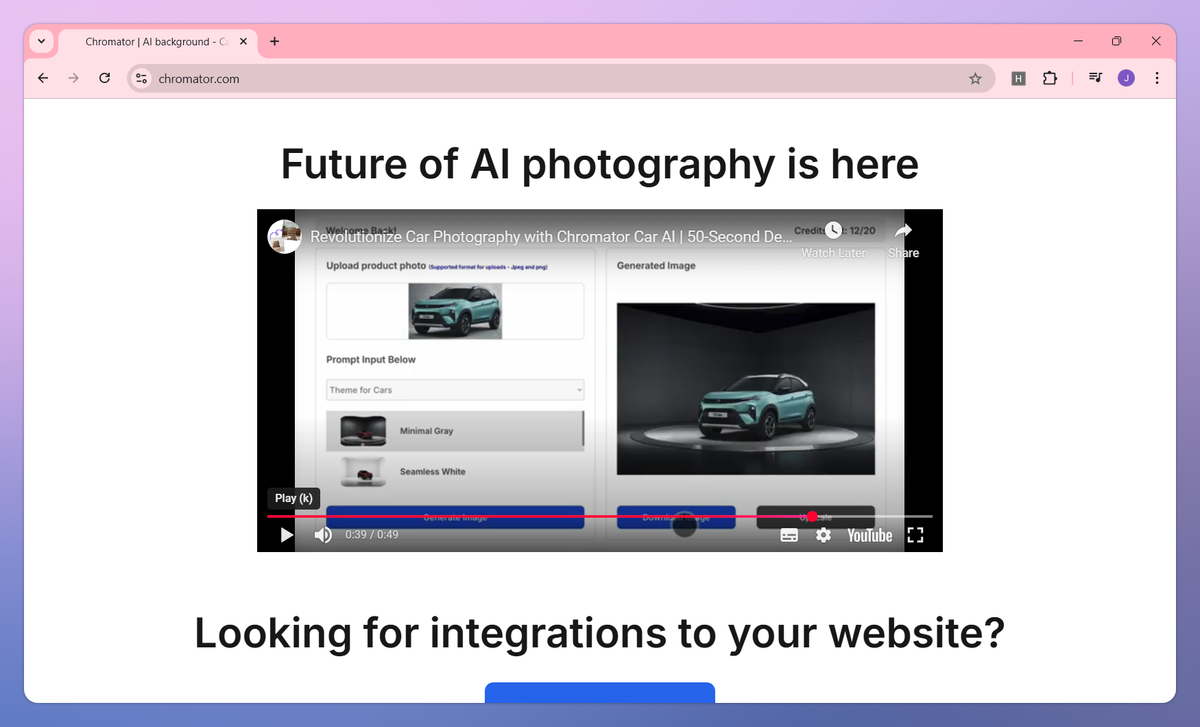Close the Chrome window
The height and width of the screenshot is (727, 1200).
1156,41
